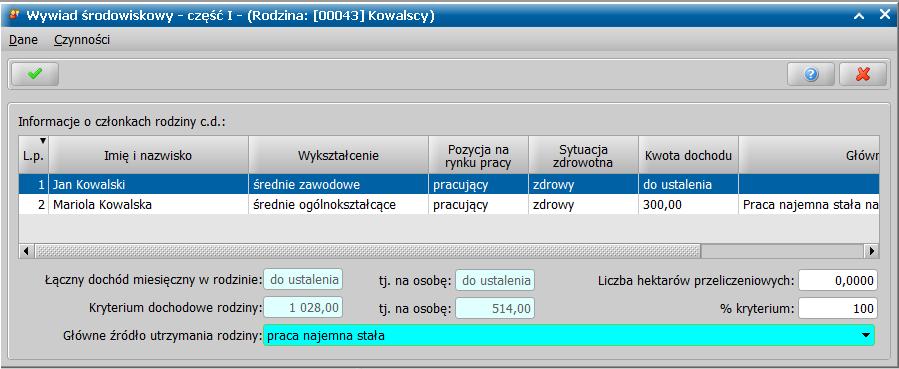The width and height of the screenshot is (899, 369).
Task: Open the Czynności menu
Action: coord(82,40)
